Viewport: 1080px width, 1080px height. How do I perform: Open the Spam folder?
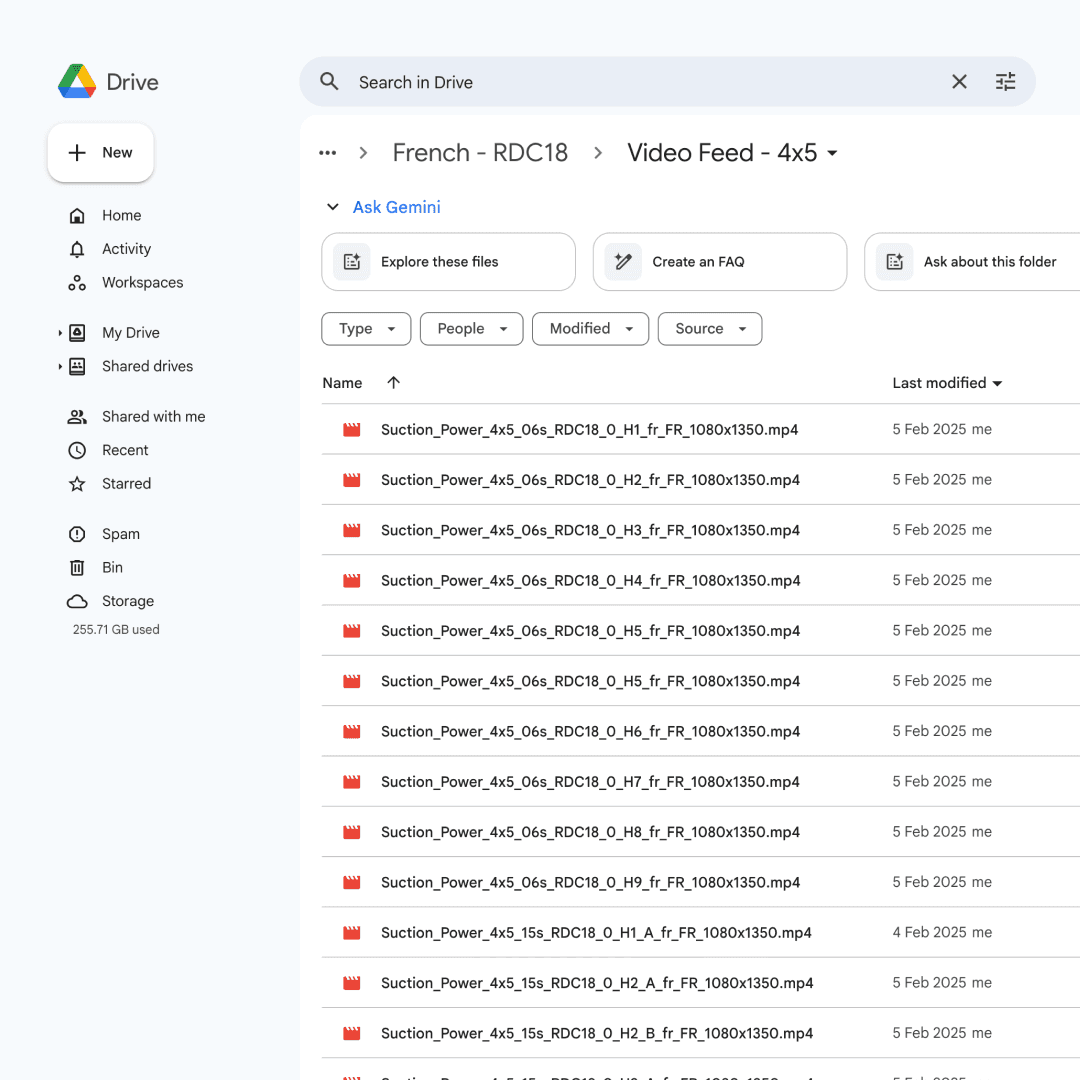tap(119, 533)
